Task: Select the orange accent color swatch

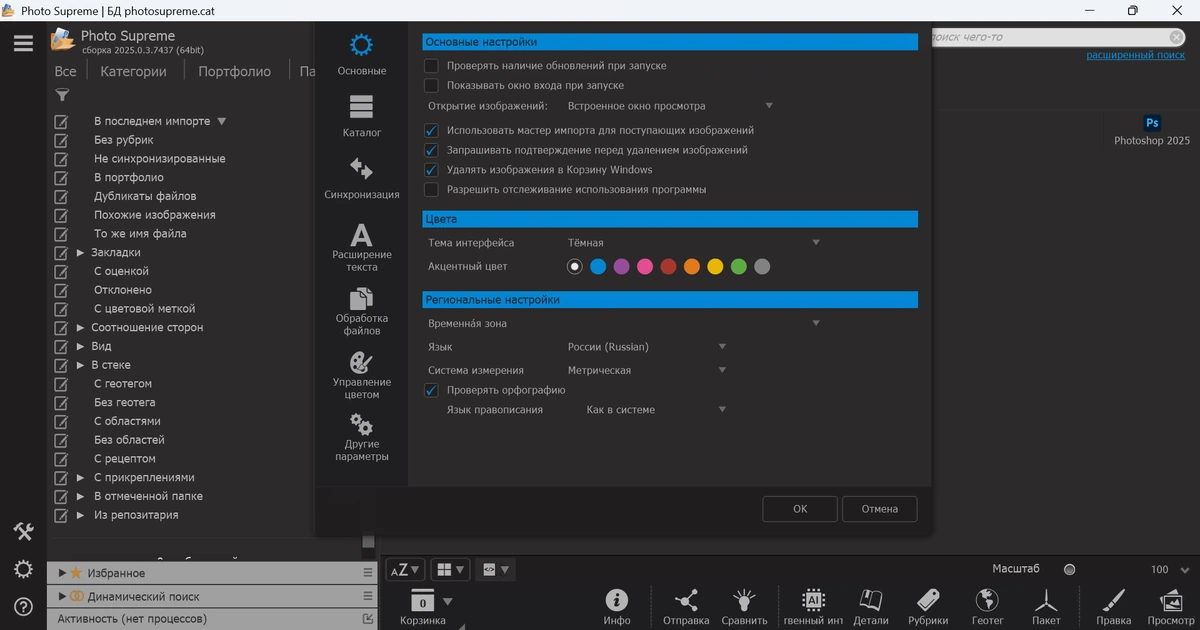Action: pos(692,267)
